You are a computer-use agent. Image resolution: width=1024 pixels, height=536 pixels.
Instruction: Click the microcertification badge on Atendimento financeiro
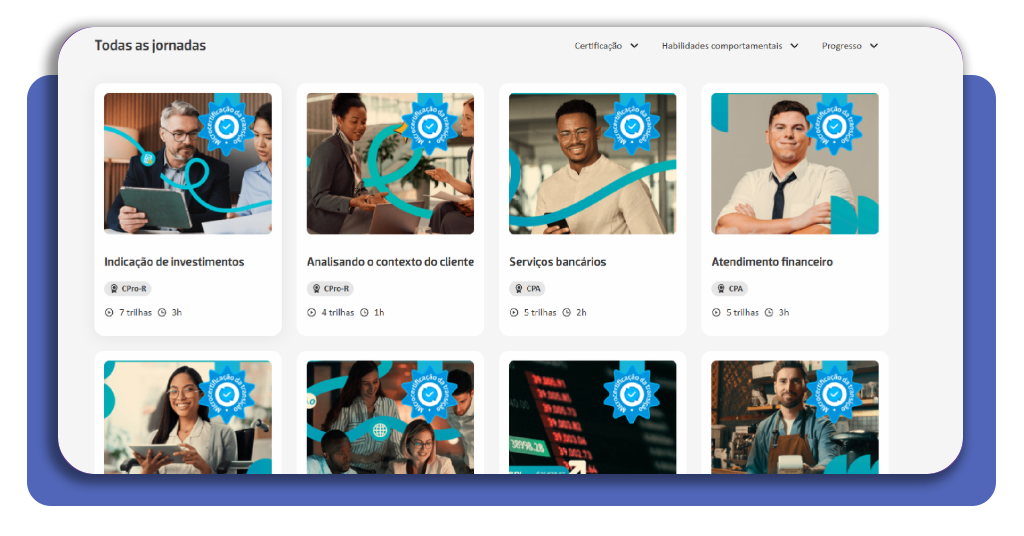pyautogui.click(x=834, y=127)
